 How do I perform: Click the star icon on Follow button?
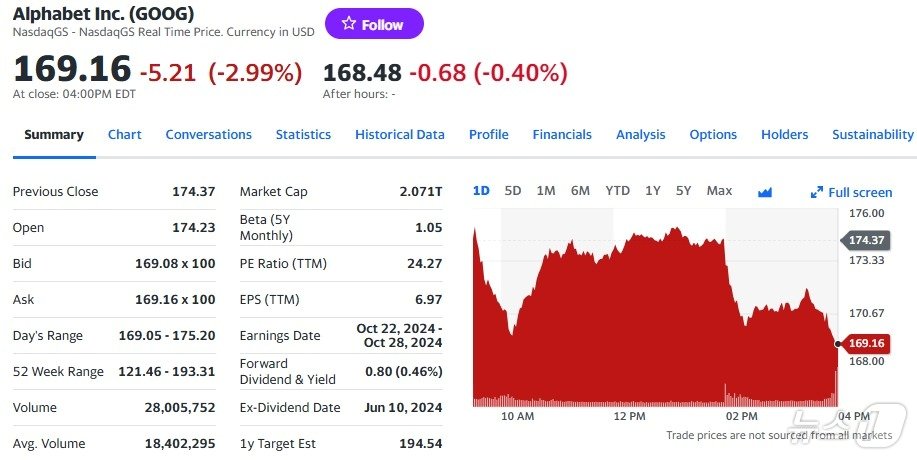coord(348,24)
